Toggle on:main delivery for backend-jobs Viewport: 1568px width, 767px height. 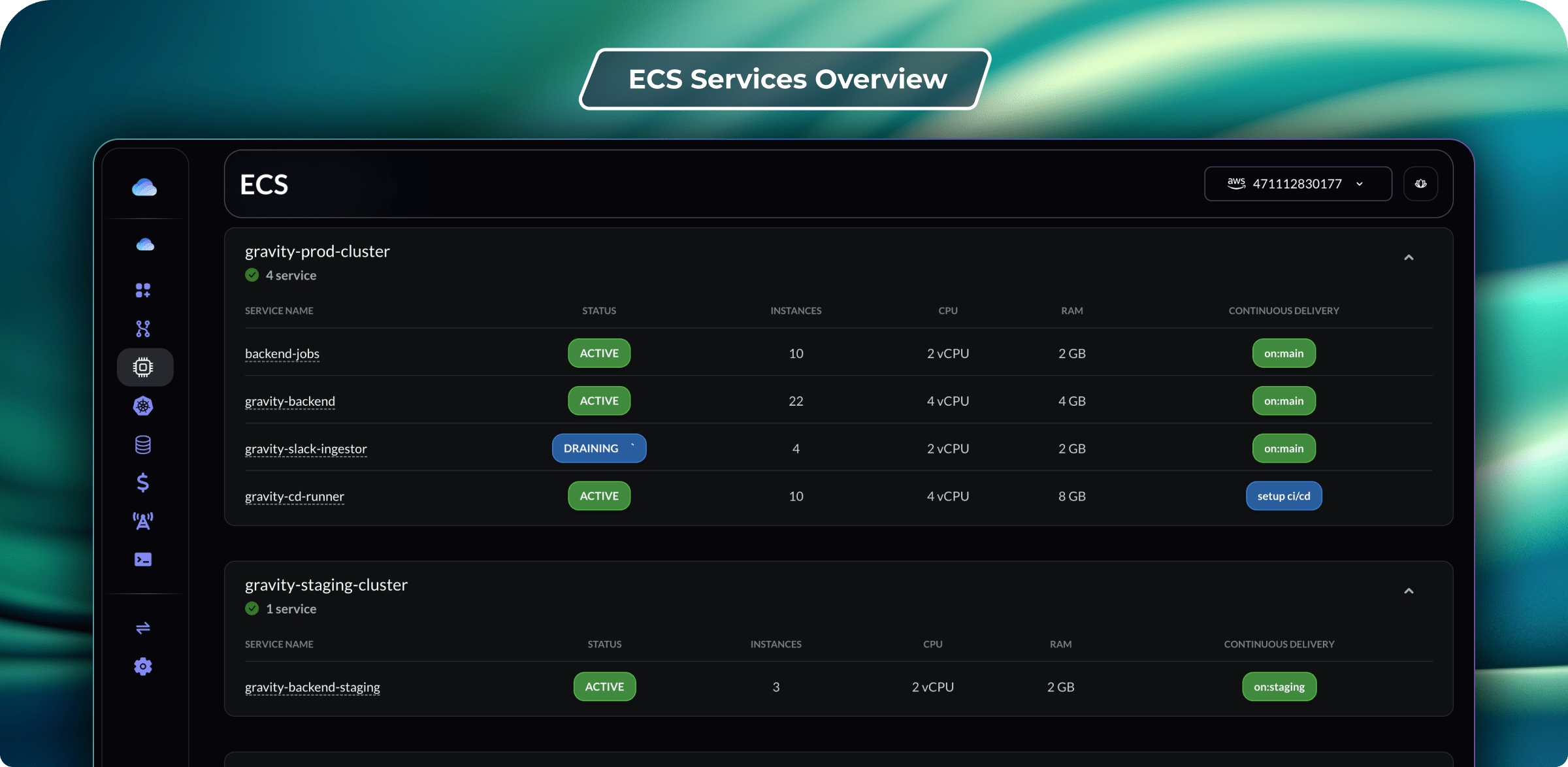coord(1283,353)
